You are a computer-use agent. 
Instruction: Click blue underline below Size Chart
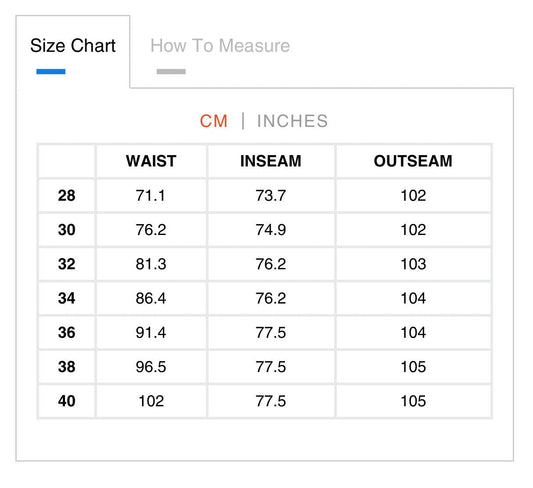click(x=51, y=71)
